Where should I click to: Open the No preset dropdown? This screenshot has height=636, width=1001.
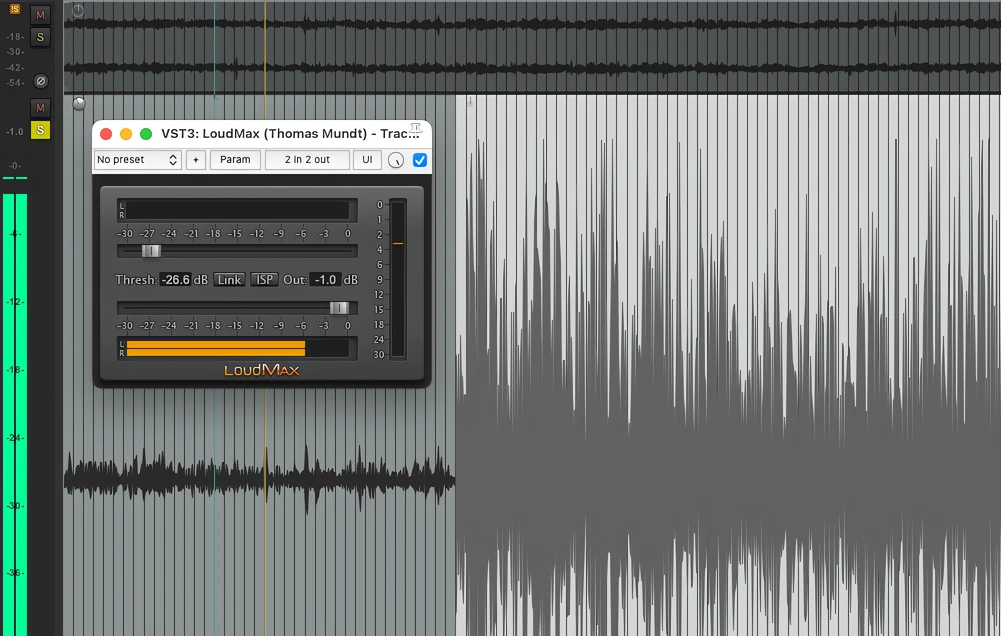138,160
